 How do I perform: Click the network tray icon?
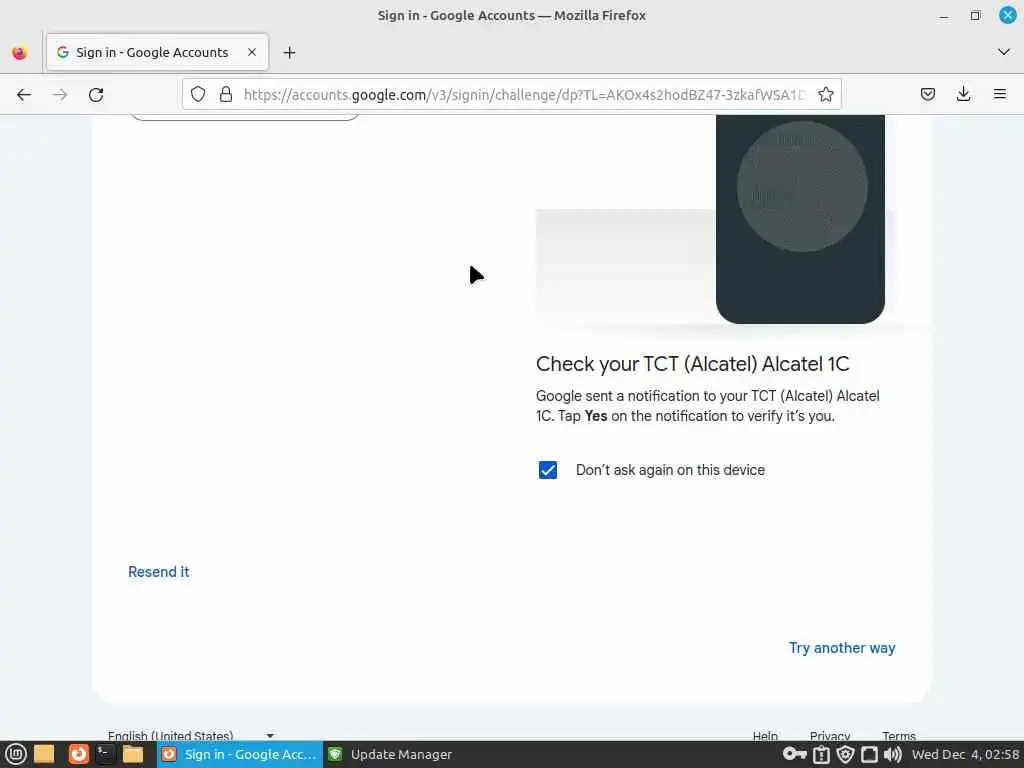tap(869, 754)
